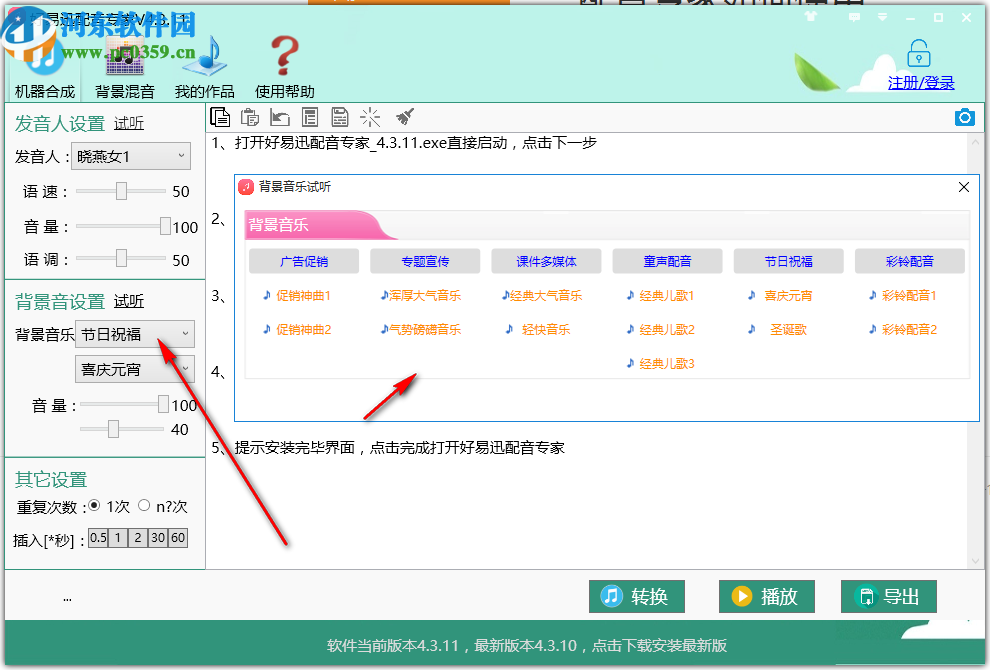Image resolution: width=990 pixels, height=670 pixels.
Task: Play the 气势磅礴音乐 sample
Action: point(420,330)
